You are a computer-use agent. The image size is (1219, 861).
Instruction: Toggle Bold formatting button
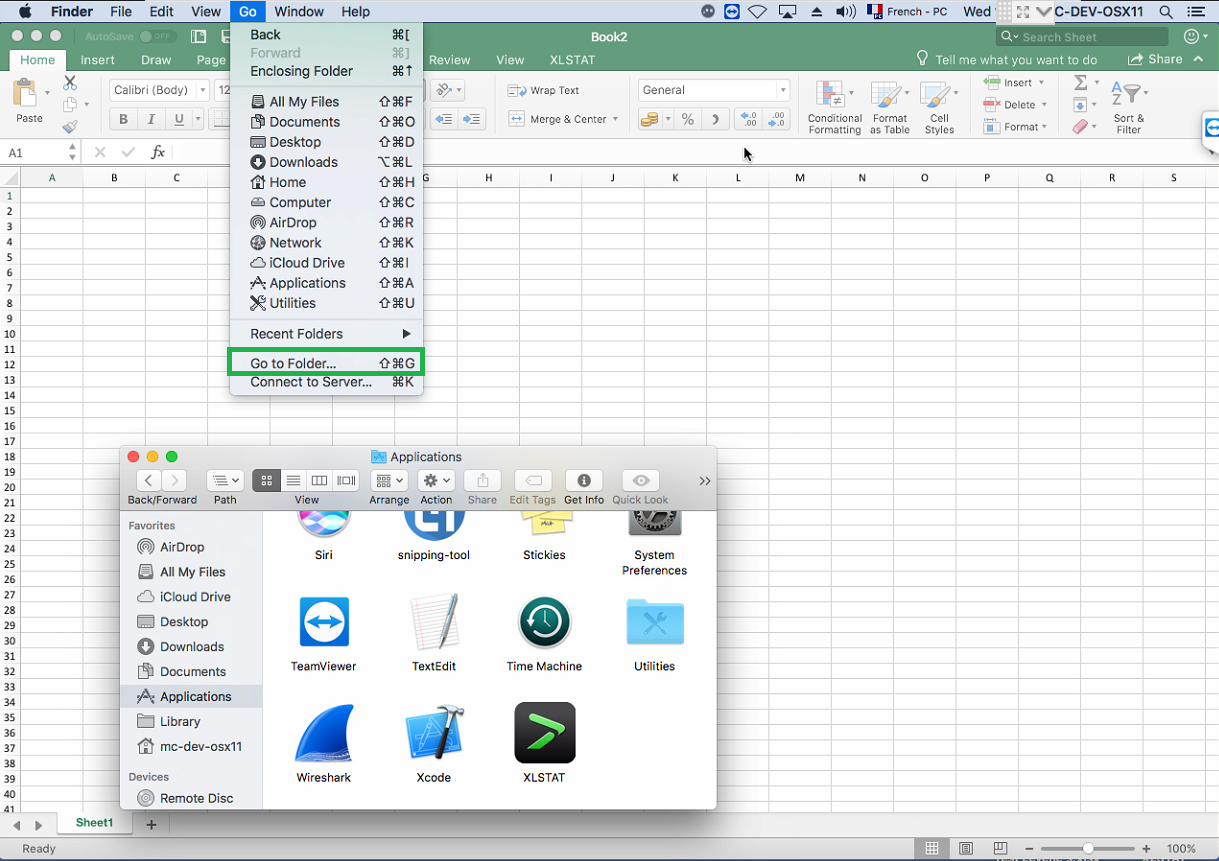(124, 119)
